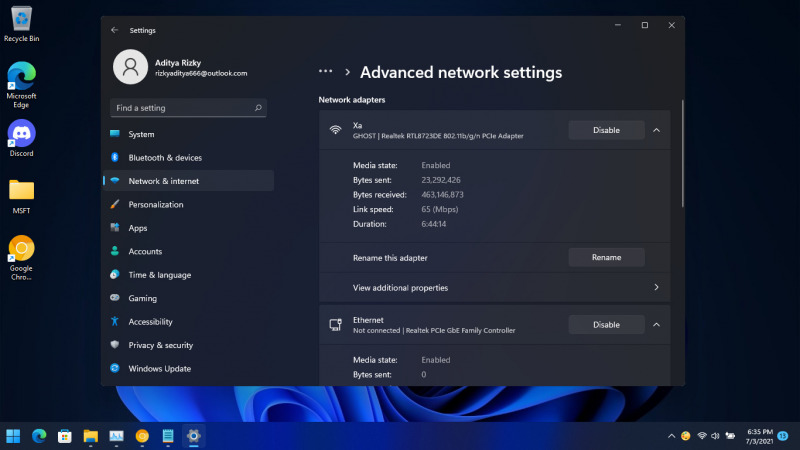Image resolution: width=800 pixels, height=450 pixels.
Task: Click the account email address
Action: pos(201,73)
